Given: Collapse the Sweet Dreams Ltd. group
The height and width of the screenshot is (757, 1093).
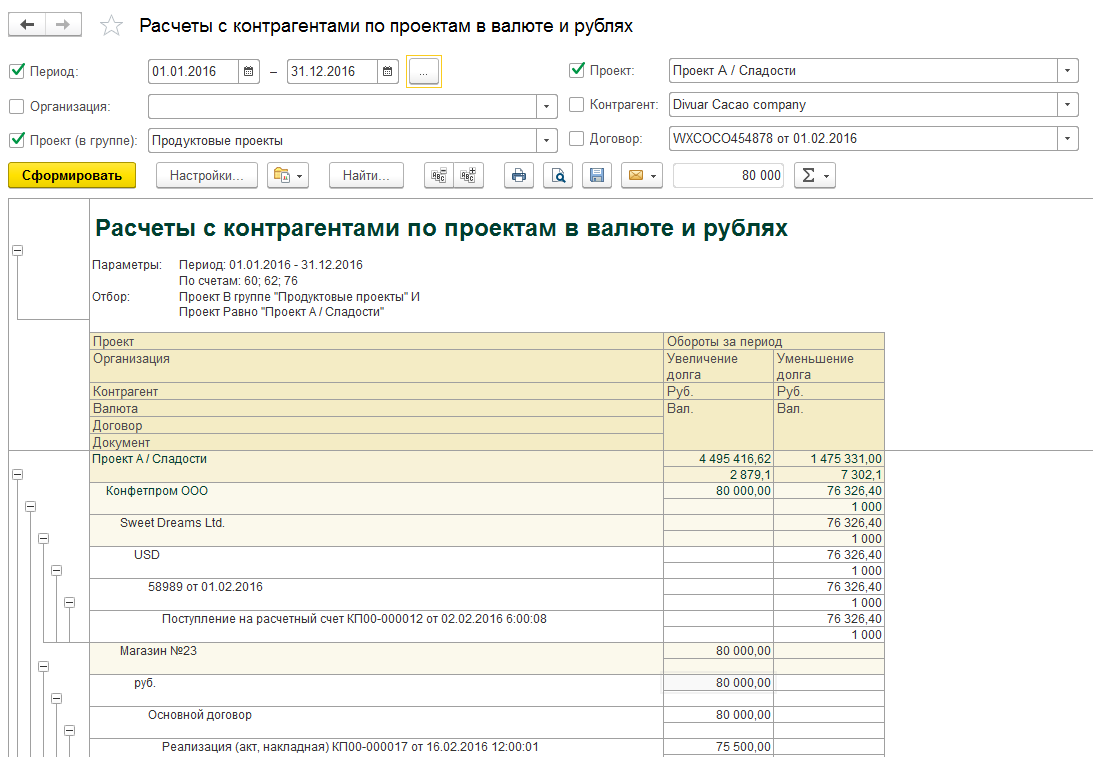Looking at the screenshot, I should click(44, 539).
